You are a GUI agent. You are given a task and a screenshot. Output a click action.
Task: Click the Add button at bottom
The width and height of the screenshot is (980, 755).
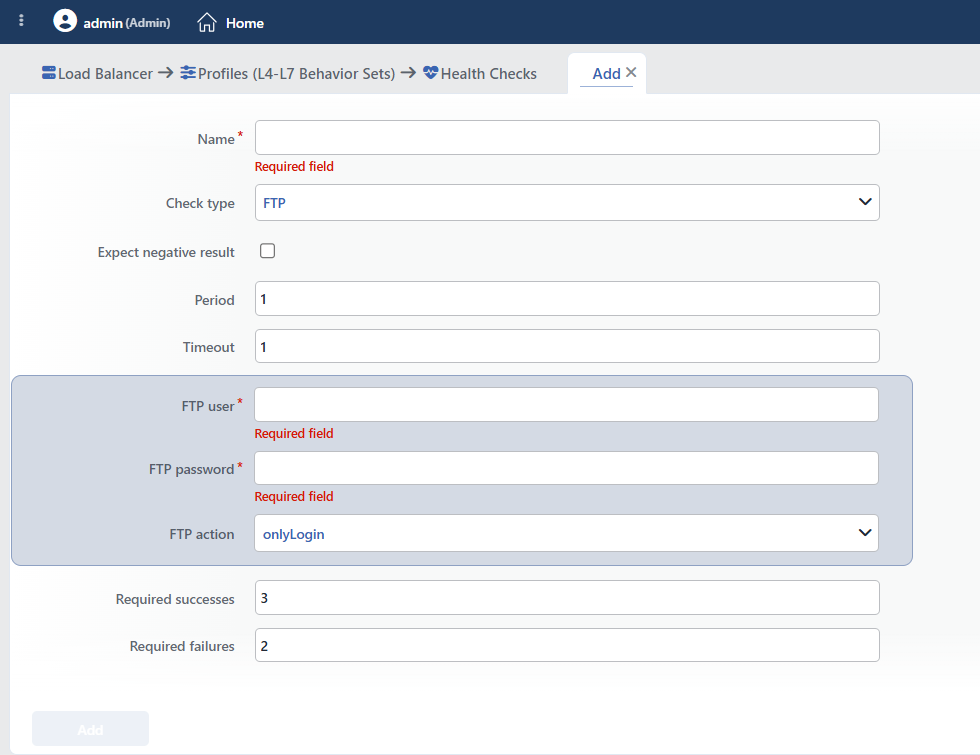point(91,729)
